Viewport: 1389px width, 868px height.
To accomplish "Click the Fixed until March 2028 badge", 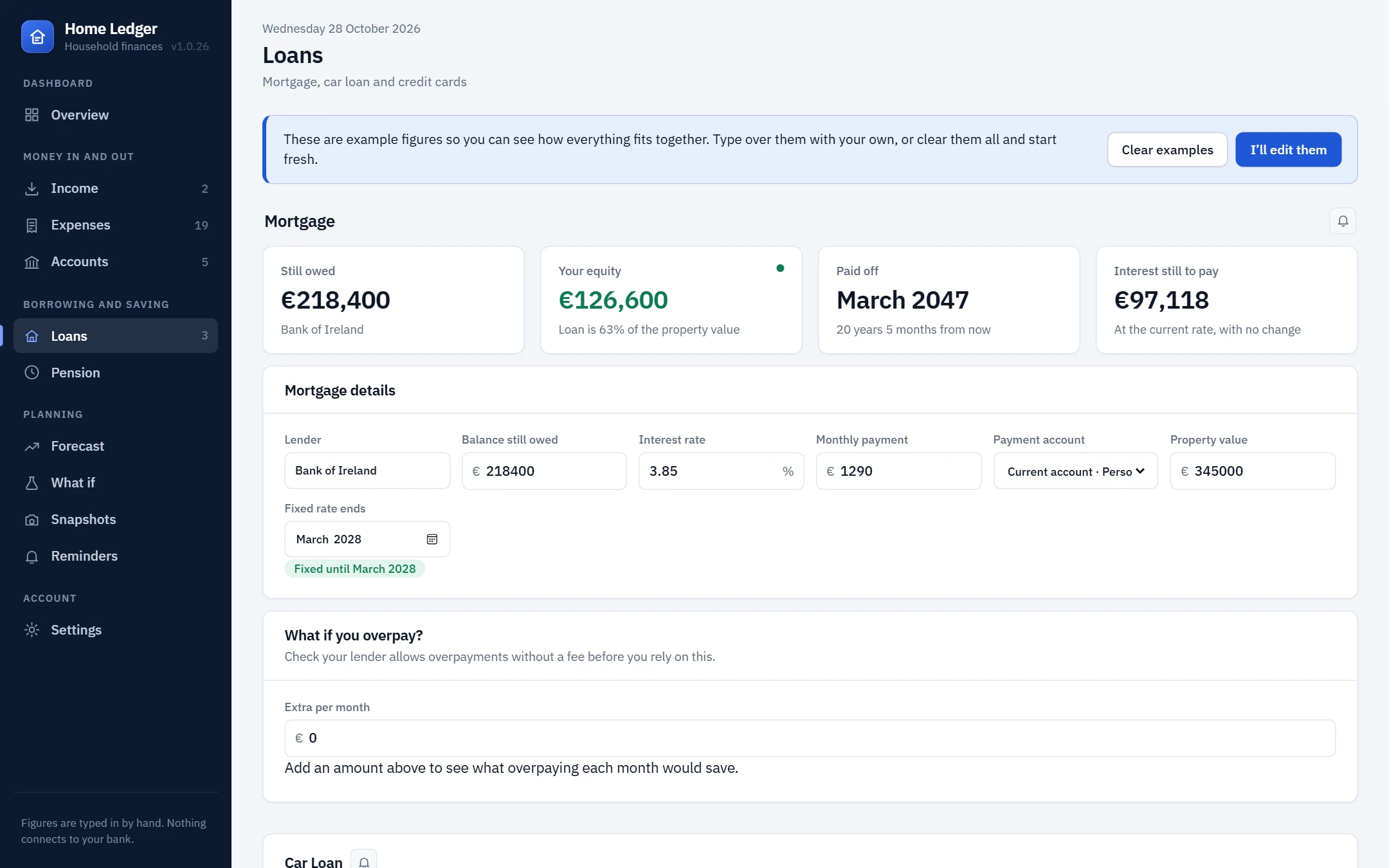I will (x=355, y=569).
